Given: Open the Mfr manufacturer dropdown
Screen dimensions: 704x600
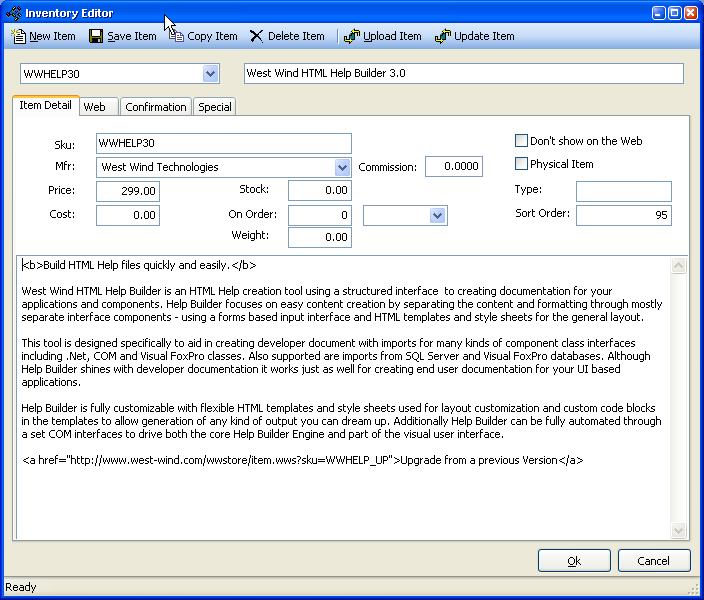Looking at the screenshot, I should 342,167.
